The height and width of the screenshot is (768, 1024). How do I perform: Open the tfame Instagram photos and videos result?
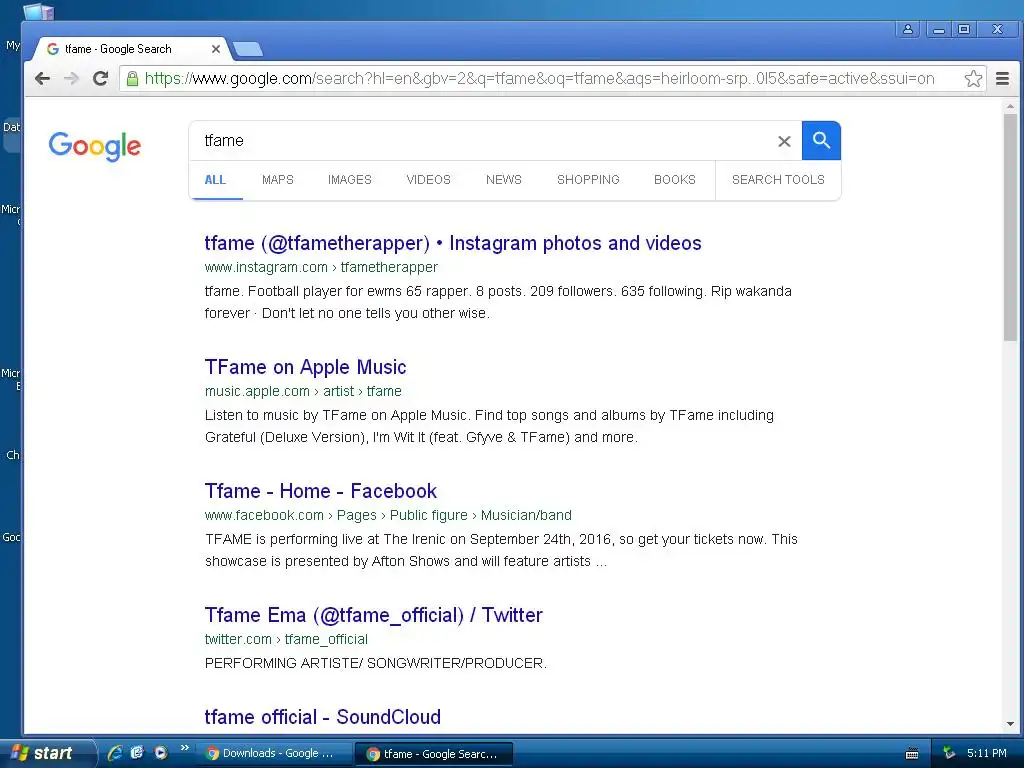[453, 243]
